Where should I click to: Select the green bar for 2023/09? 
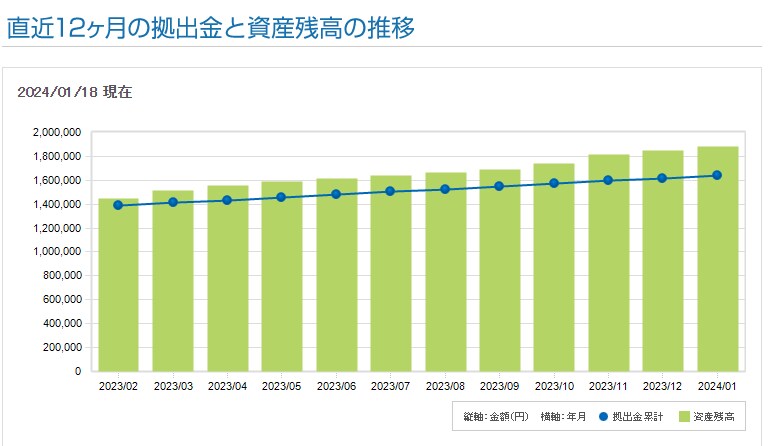coord(500,271)
